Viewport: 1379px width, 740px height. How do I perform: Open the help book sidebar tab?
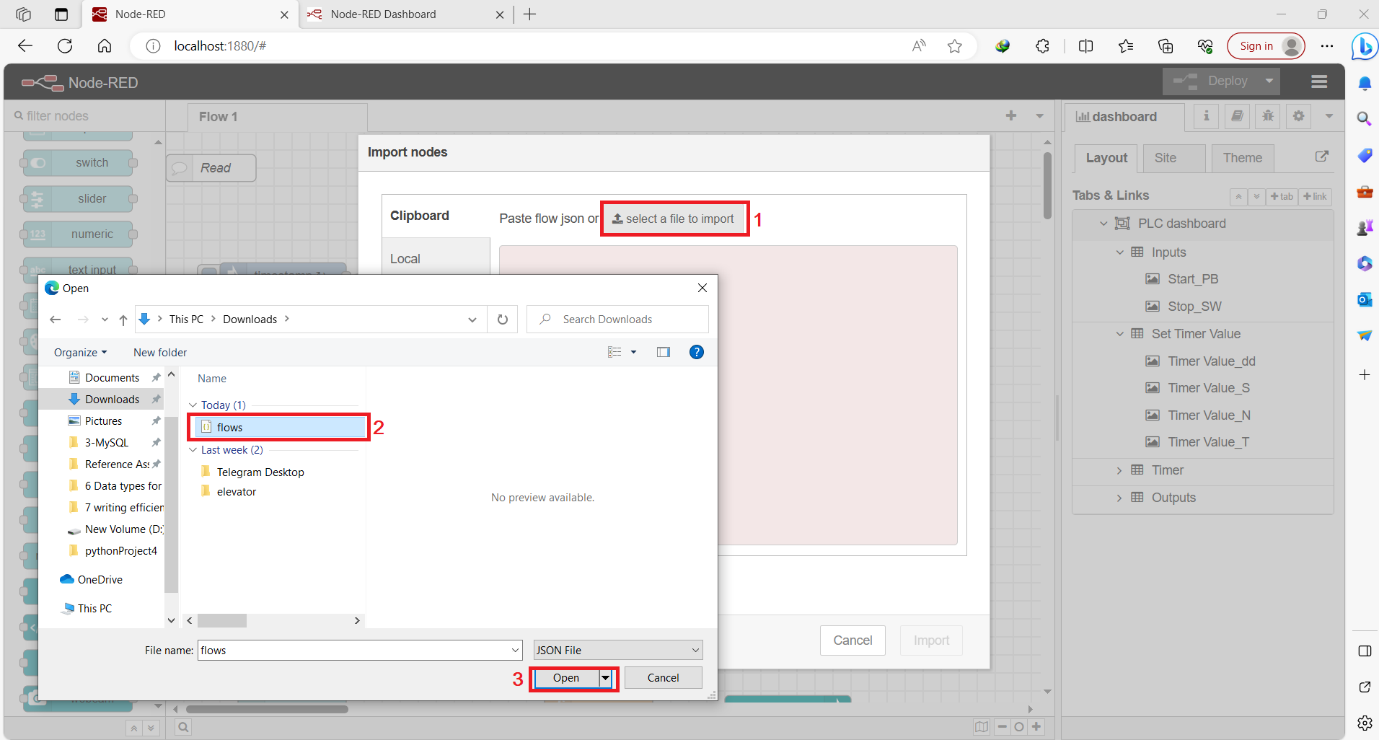(x=1238, y=116)
